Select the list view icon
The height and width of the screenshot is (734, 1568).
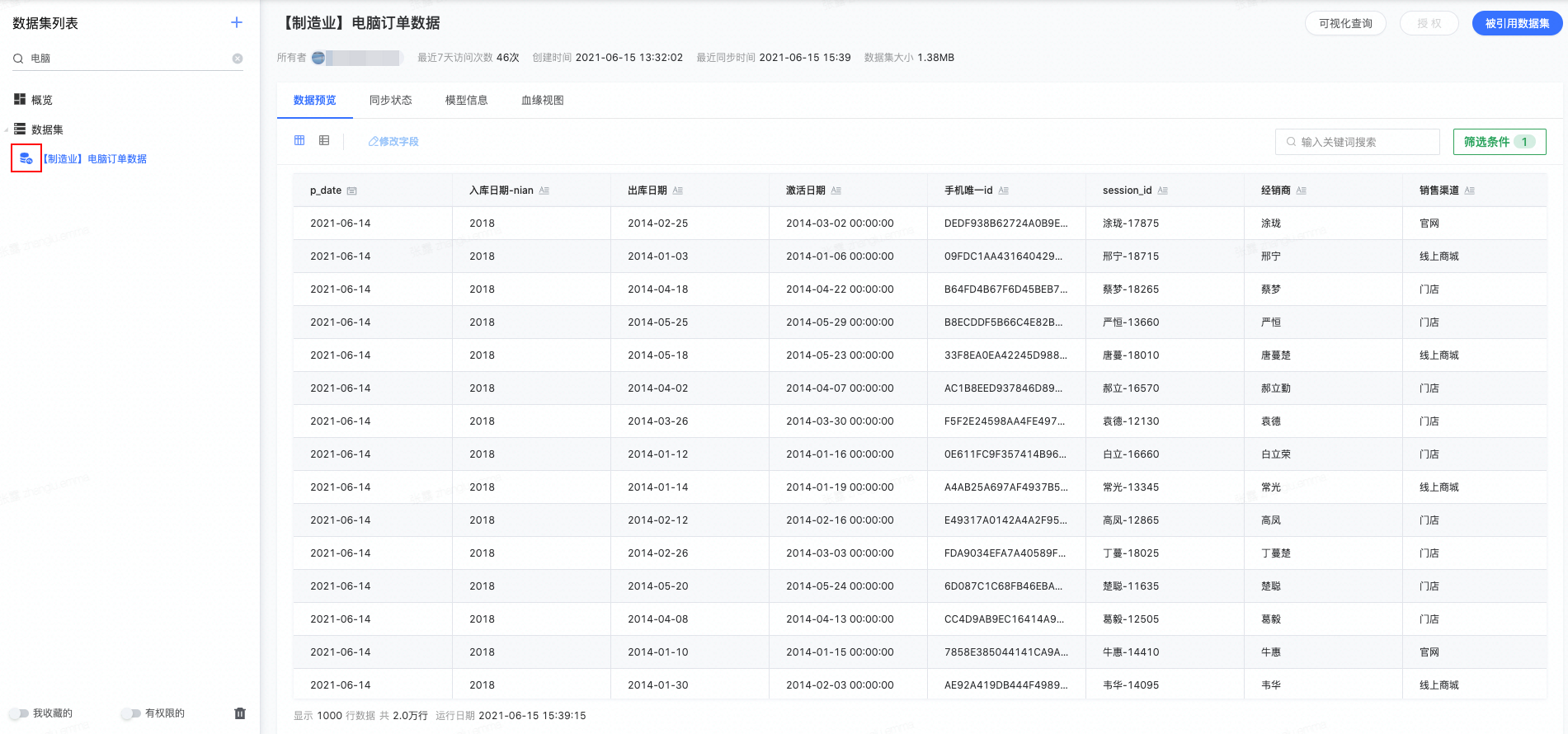324,141
